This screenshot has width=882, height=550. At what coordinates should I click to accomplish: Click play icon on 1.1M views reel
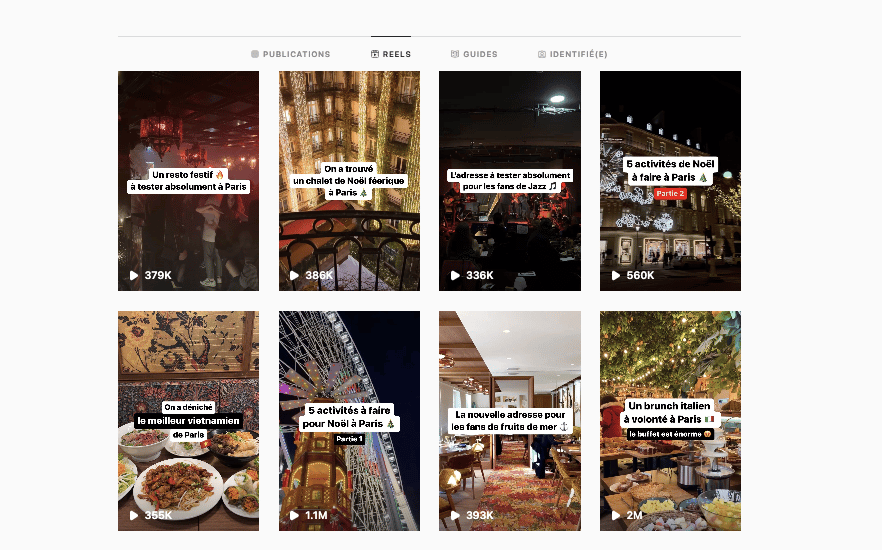click(x=294, y=515)
